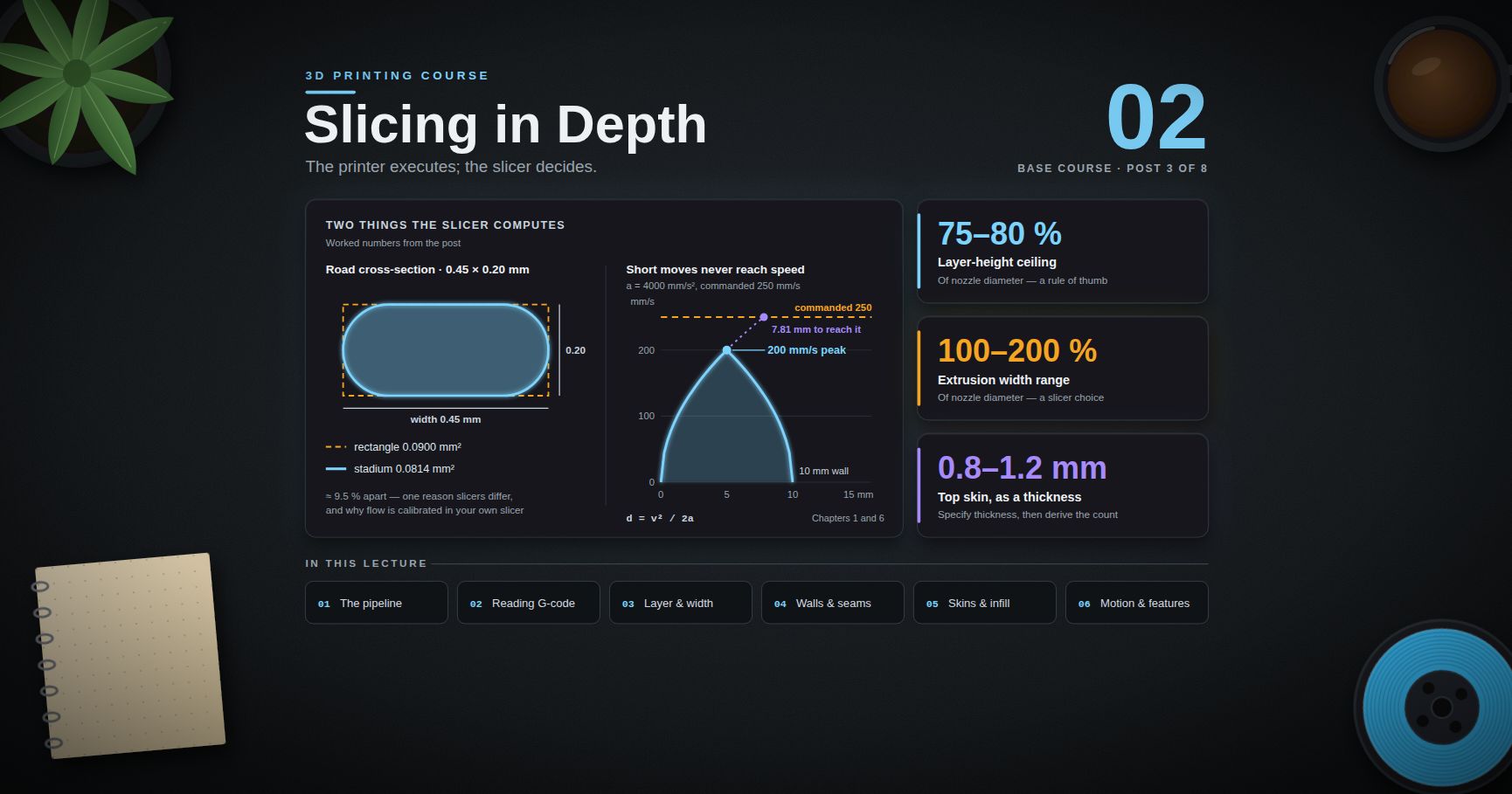
Task: Click the '75–80 %' layer-height card
Action: (1063, 252)
